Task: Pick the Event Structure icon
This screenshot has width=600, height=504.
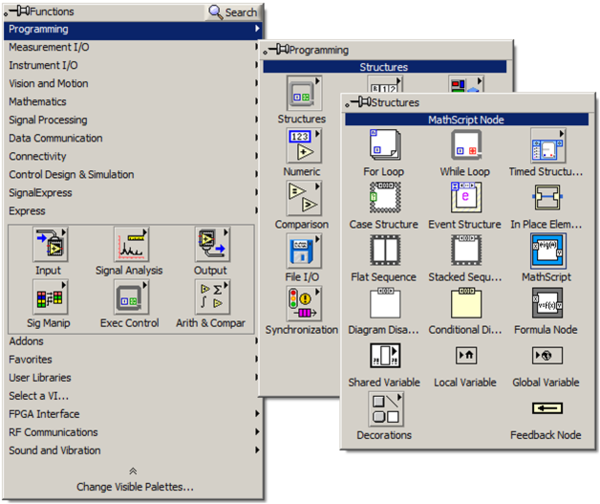Action: pyautogui.click(x=466, y=197)
